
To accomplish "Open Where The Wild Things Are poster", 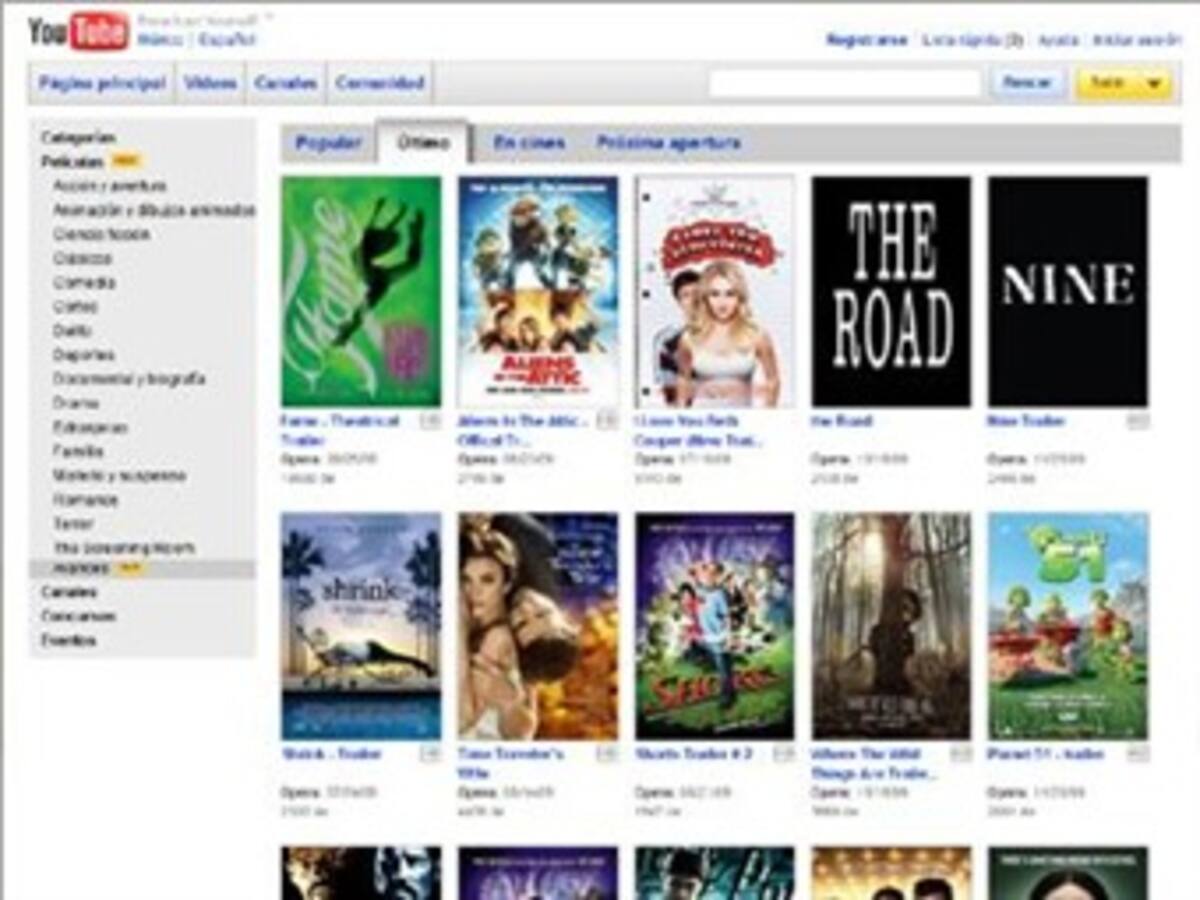I will click(x=891, y=626).
